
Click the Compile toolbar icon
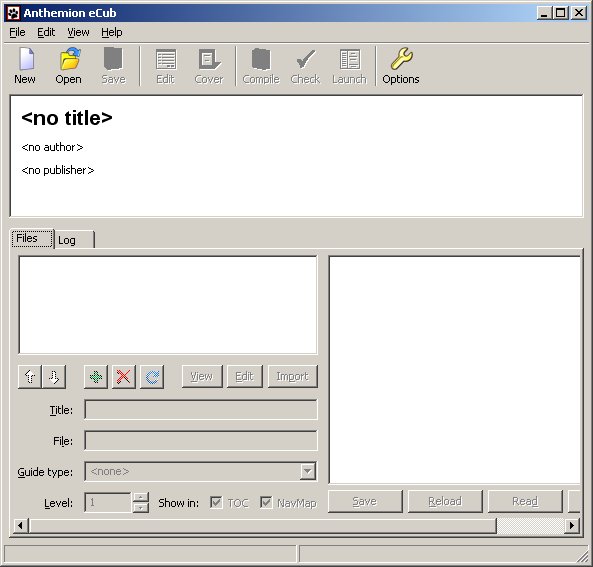tap(261, 66)
